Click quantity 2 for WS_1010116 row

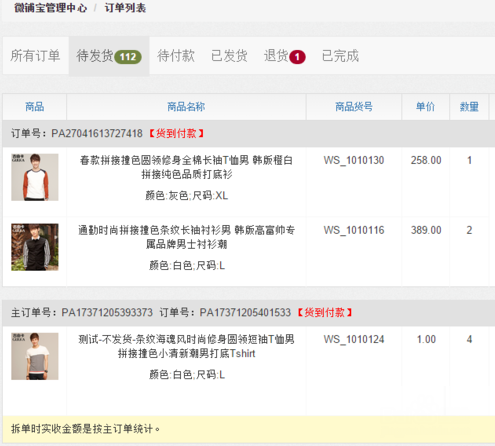coord(469,230)
